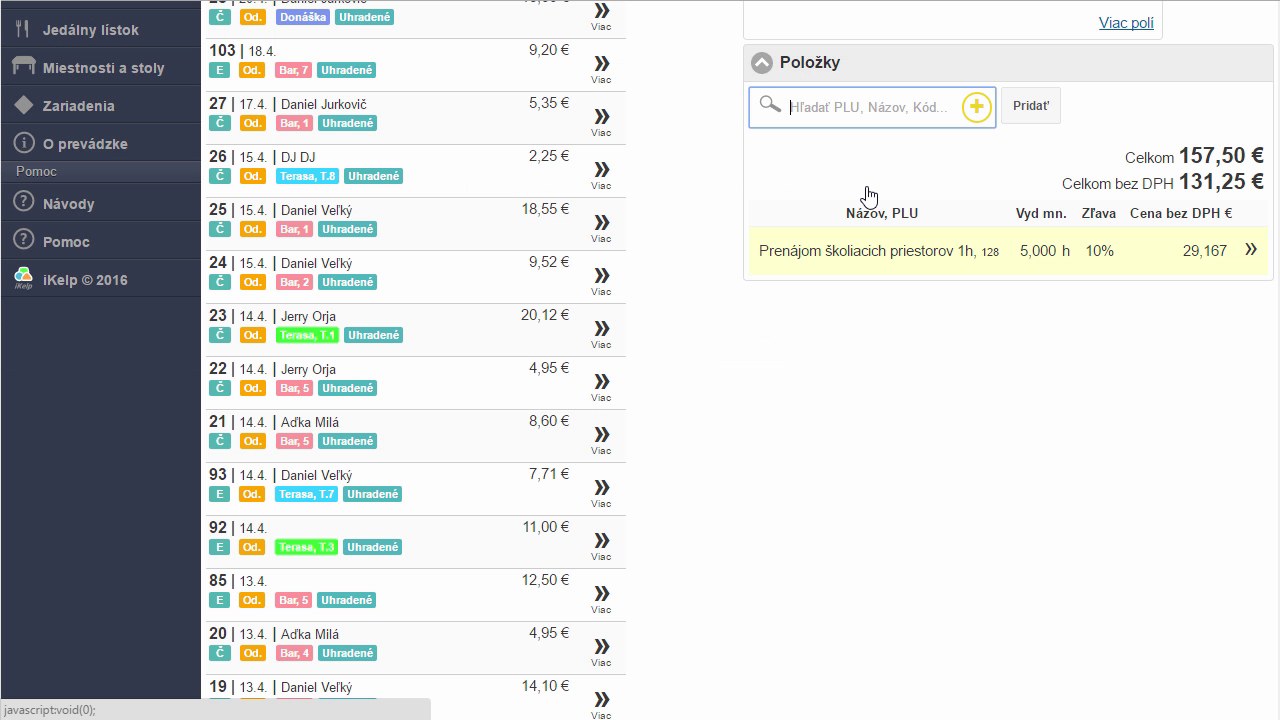
Task: Open Viac for order 22
Action: (x=601, y=388)
